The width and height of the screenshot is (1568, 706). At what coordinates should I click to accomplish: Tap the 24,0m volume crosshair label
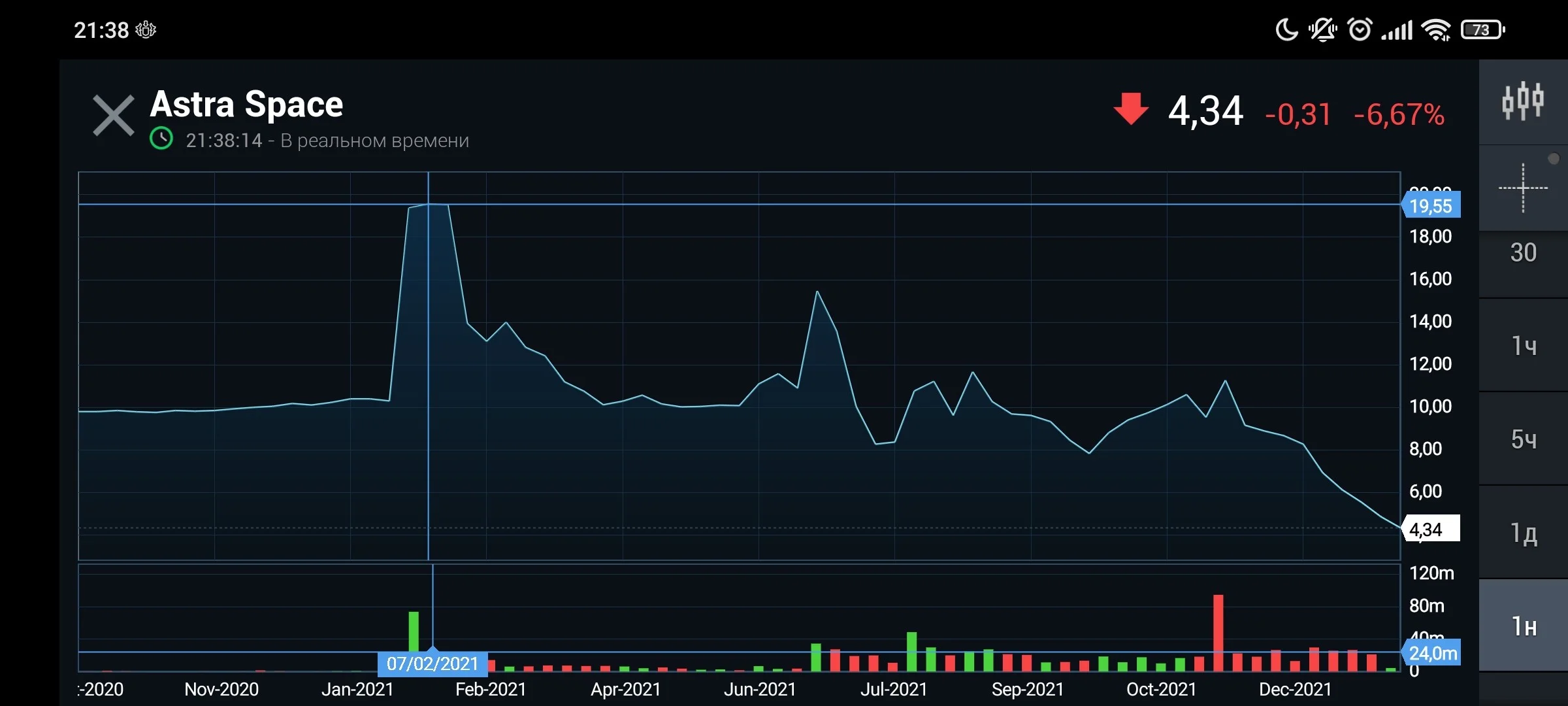(x=1431, y=652)
